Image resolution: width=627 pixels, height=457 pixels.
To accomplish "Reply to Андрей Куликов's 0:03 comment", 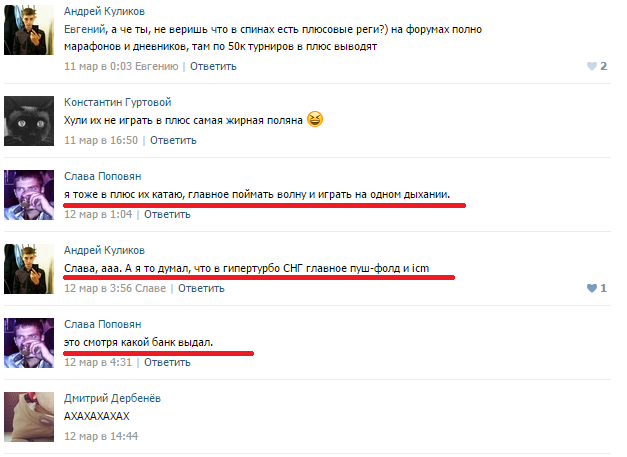I will (213, 66).
